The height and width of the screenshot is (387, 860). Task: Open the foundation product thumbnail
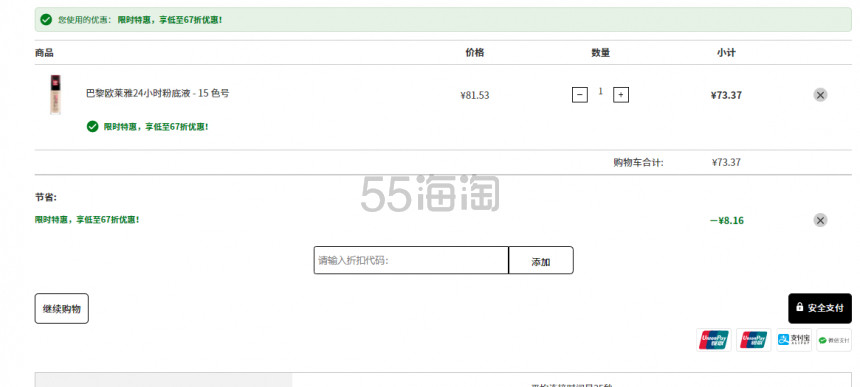point(55,94)
